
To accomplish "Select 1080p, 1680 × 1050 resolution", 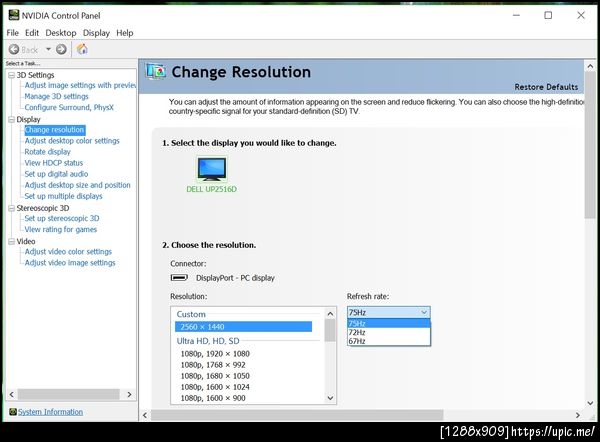I will tap(215, 376).
